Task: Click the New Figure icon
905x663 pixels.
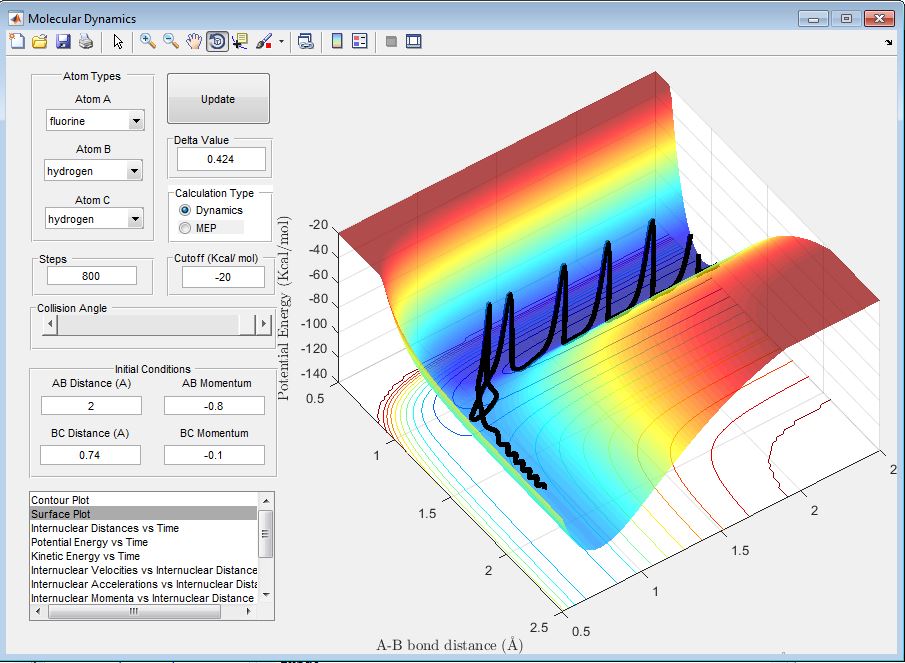Action: (17, 41)
